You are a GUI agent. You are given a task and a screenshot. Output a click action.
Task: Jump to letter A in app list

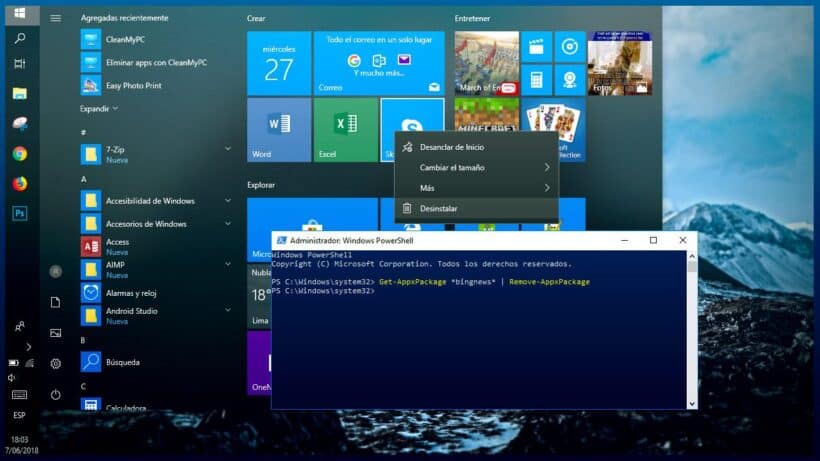[83, 179]
